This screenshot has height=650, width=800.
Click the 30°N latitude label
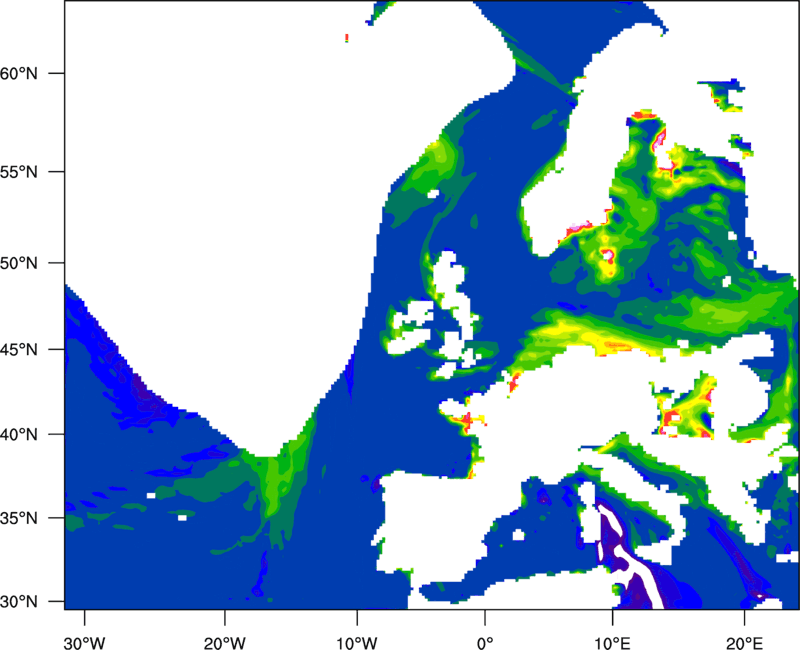pos(19,602)
